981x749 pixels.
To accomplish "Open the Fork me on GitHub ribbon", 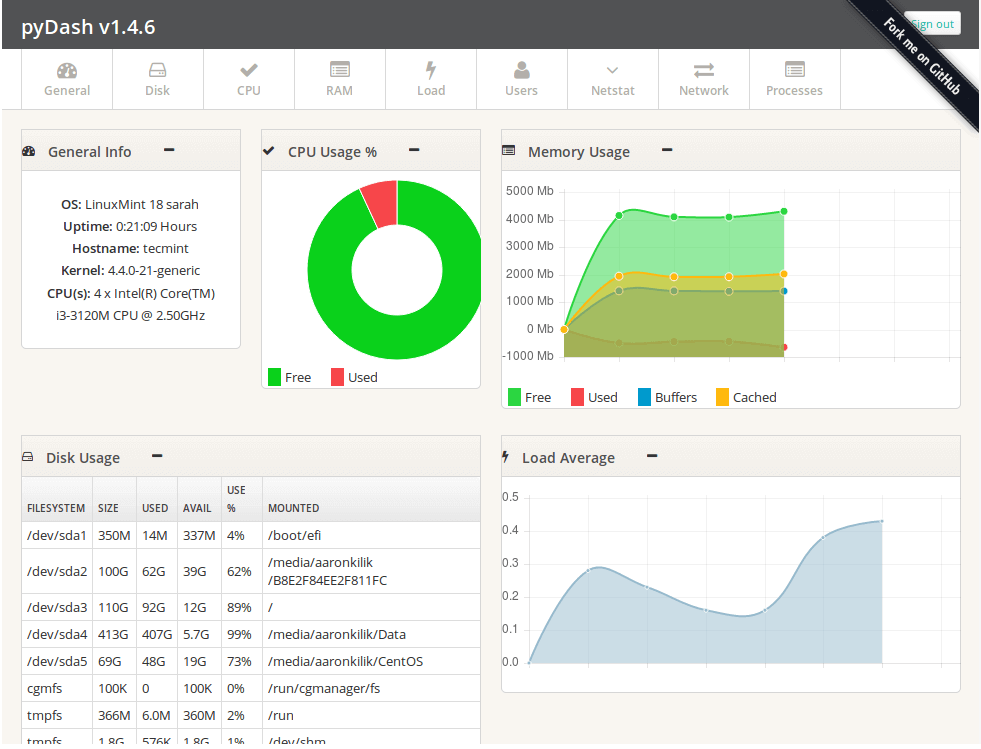I will point(922,57).
